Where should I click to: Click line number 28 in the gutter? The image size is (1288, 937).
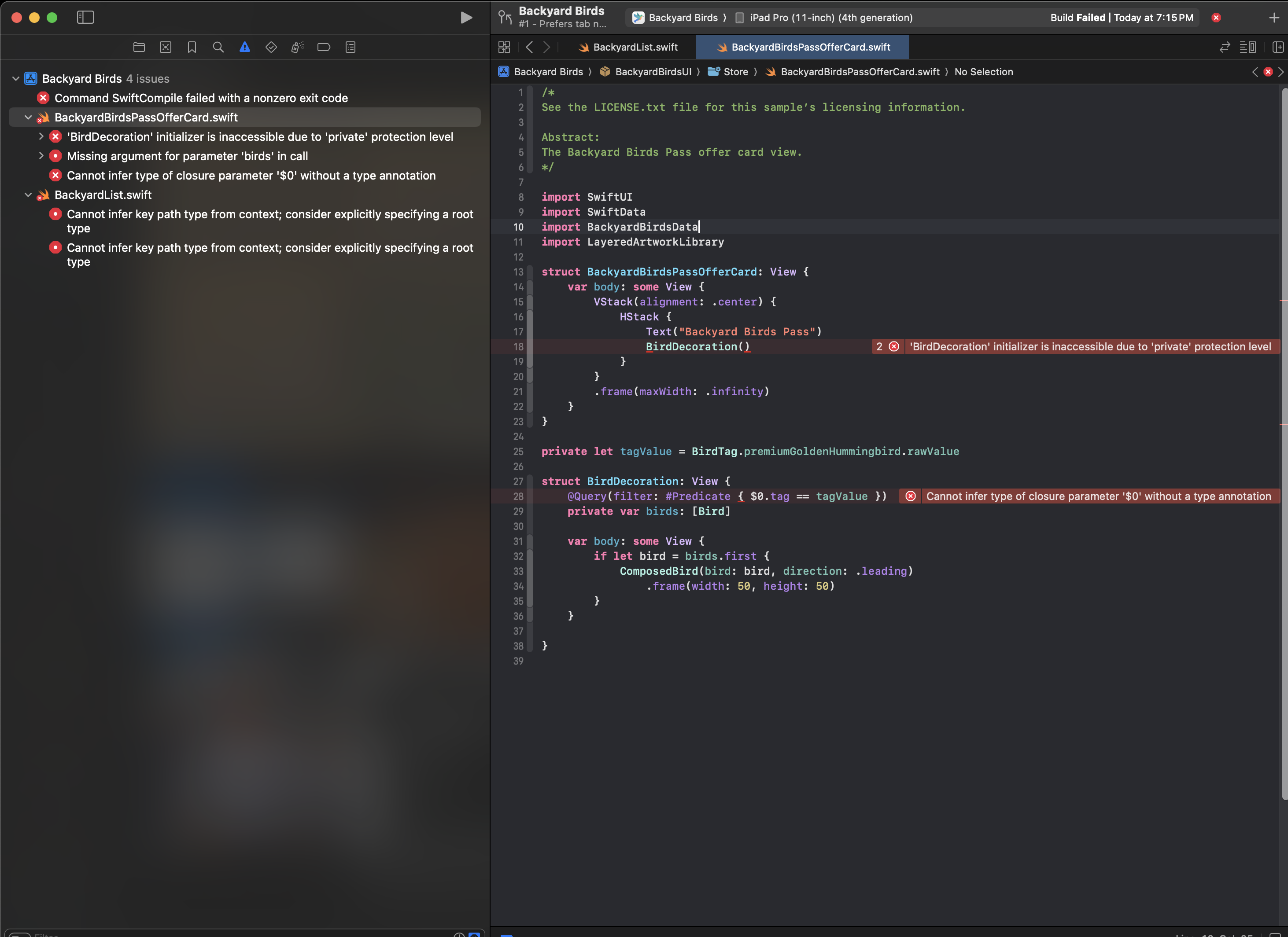[x=518, y=496]
